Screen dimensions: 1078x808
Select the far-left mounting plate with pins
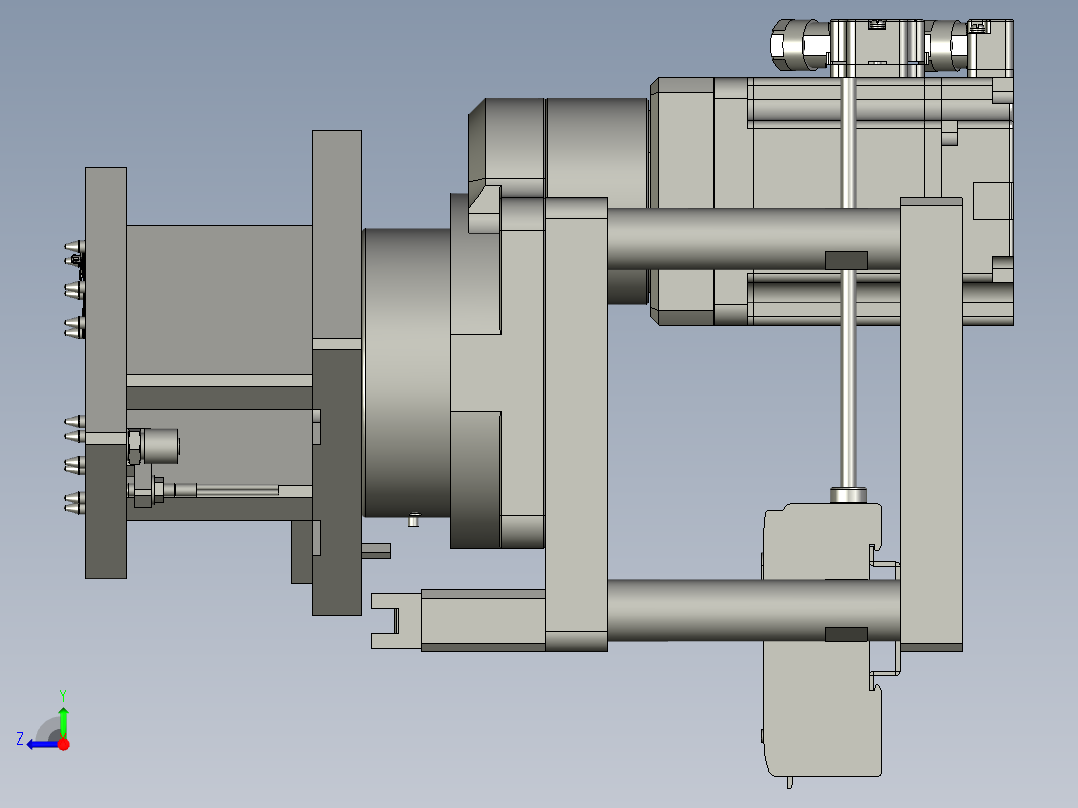tap(106, 373)
